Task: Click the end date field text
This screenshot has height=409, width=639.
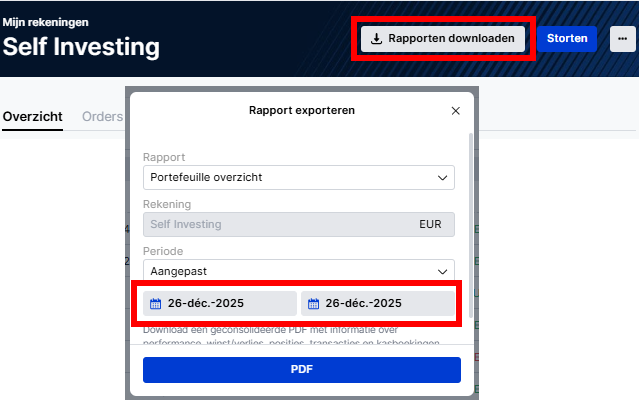Action: coord(364,303)
